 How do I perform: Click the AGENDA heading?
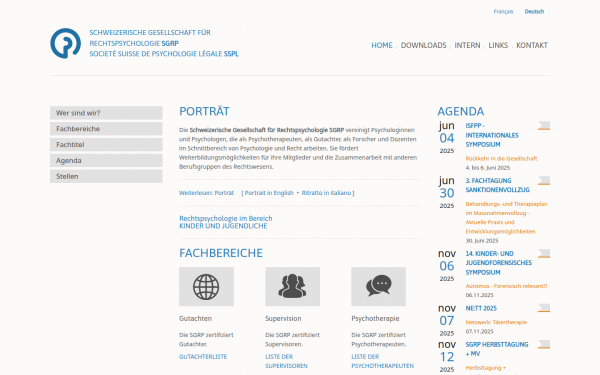pos(461,111)
